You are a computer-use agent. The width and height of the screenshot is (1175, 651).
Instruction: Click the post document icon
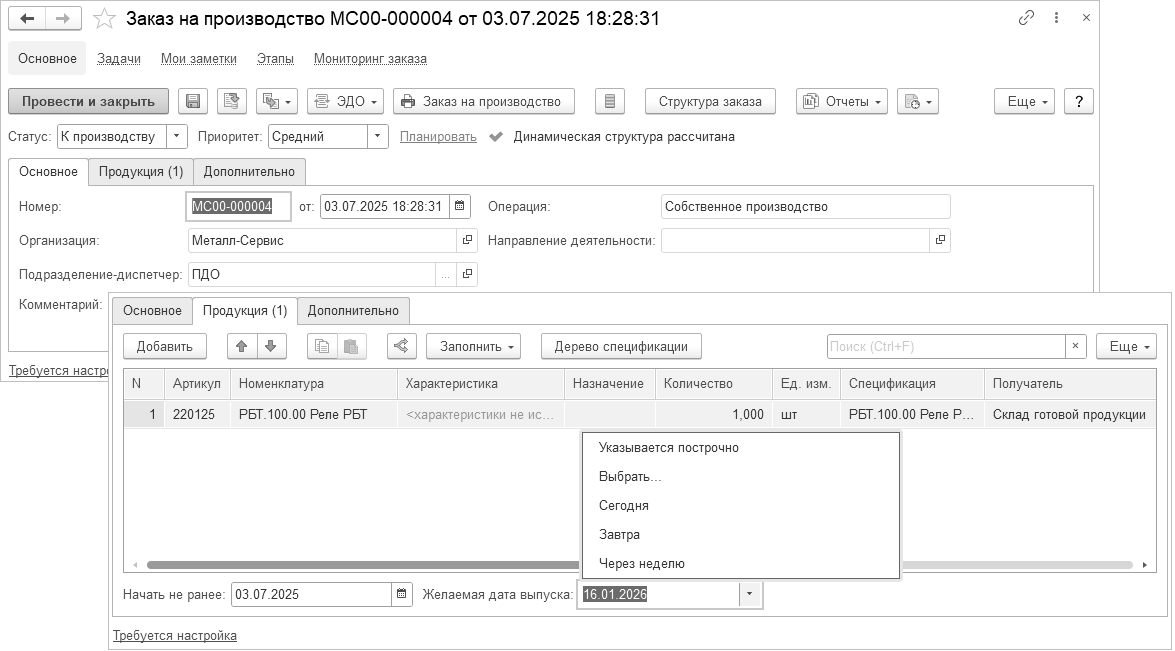pyautogui.click(x=232, y=101)
